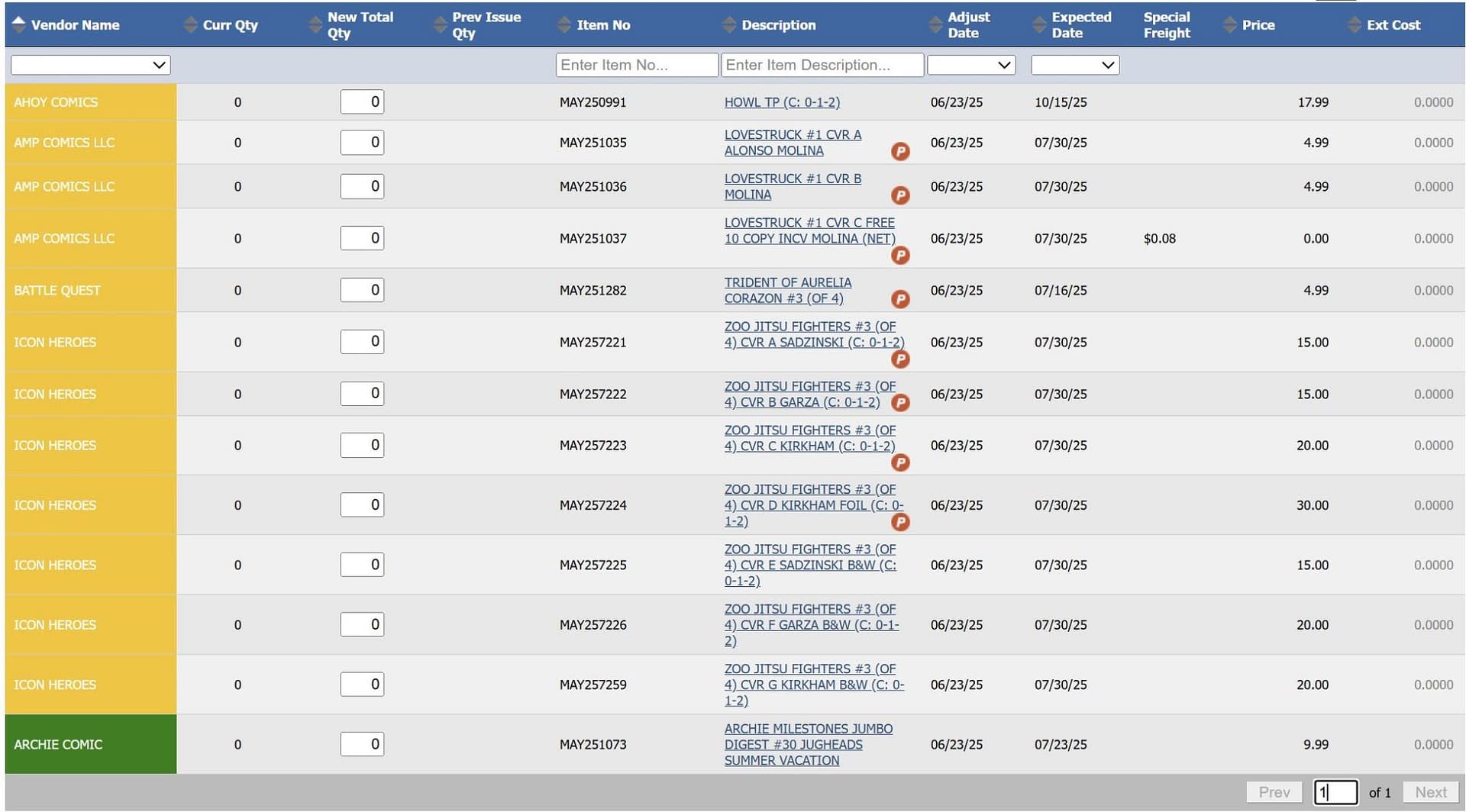This screenshot has height=812, width=1466.
Task: Open Zoo Jitsu CVR G Kirkham B&W link
Action: tap(814, 685)
